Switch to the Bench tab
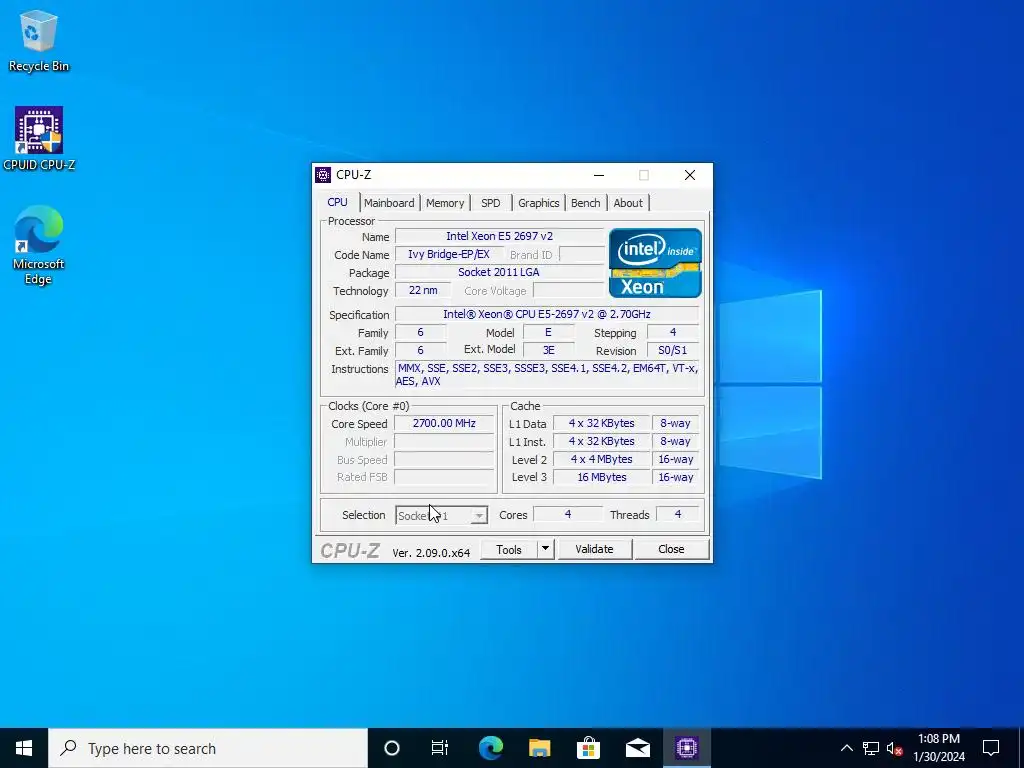1024x768 pixels. point(586,203)
